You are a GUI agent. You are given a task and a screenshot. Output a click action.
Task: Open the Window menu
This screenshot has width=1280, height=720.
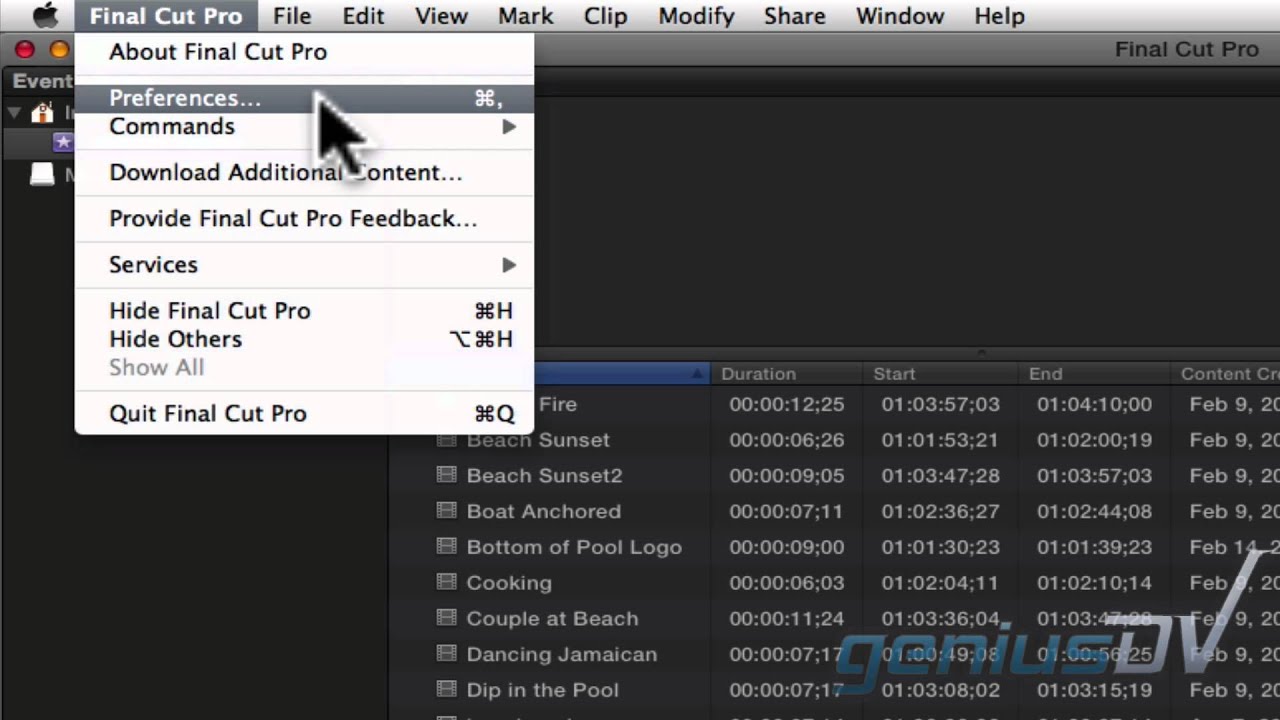(x=899, y=16)
